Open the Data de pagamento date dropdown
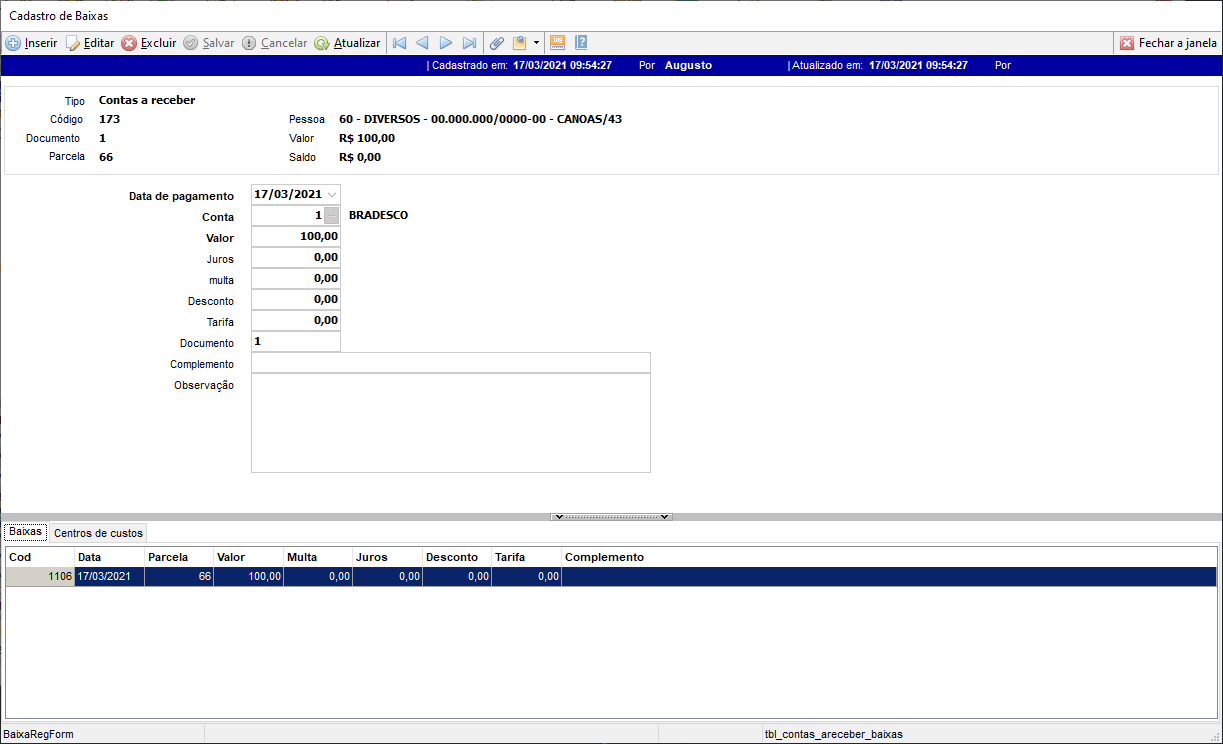The image size is (1223, 744). (332, 194)
